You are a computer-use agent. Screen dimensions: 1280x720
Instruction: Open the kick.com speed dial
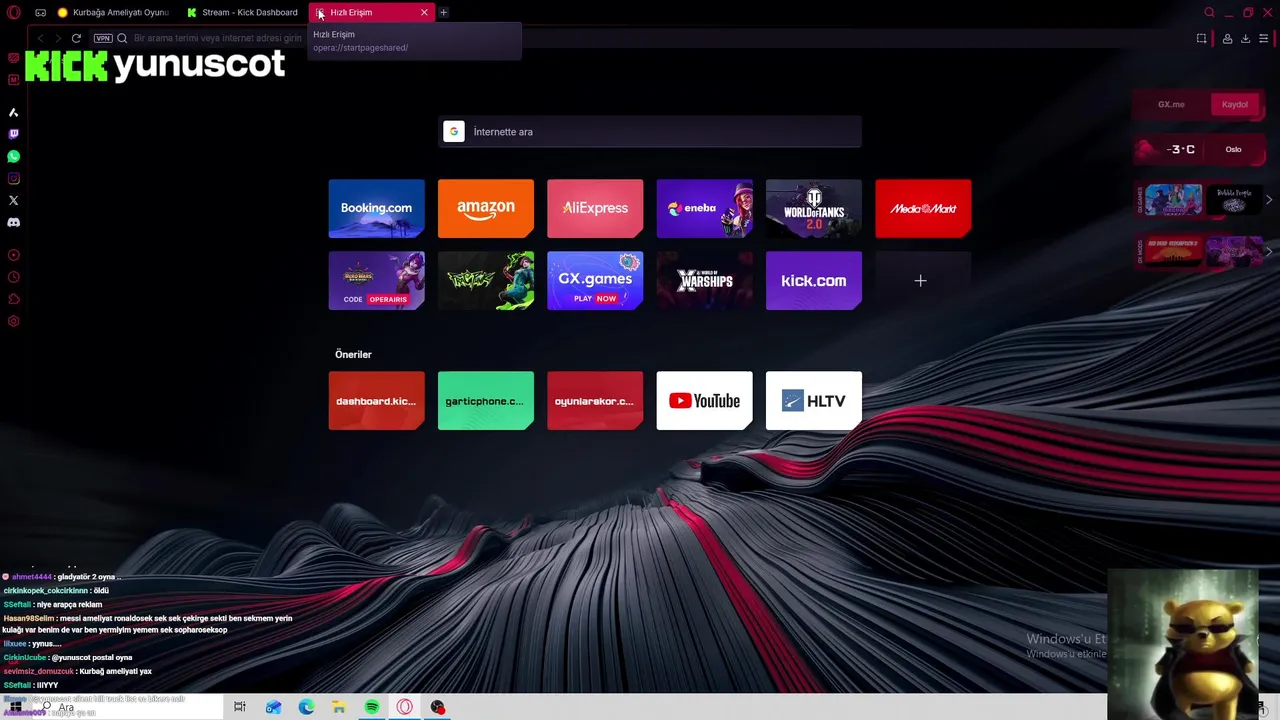click(x=814, y=280)
